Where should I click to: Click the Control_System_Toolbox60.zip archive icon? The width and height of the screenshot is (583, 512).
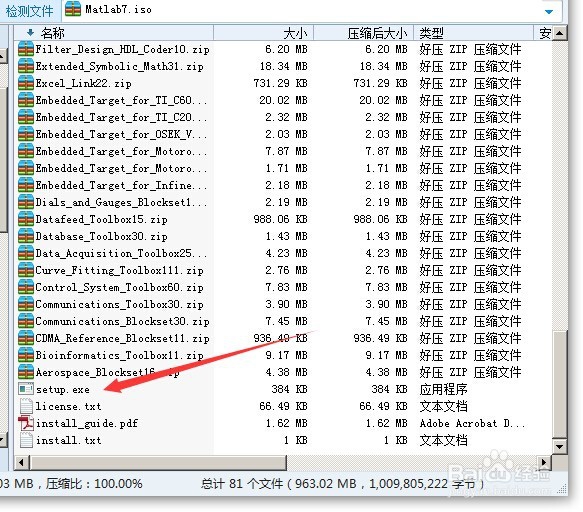point(26,287)
